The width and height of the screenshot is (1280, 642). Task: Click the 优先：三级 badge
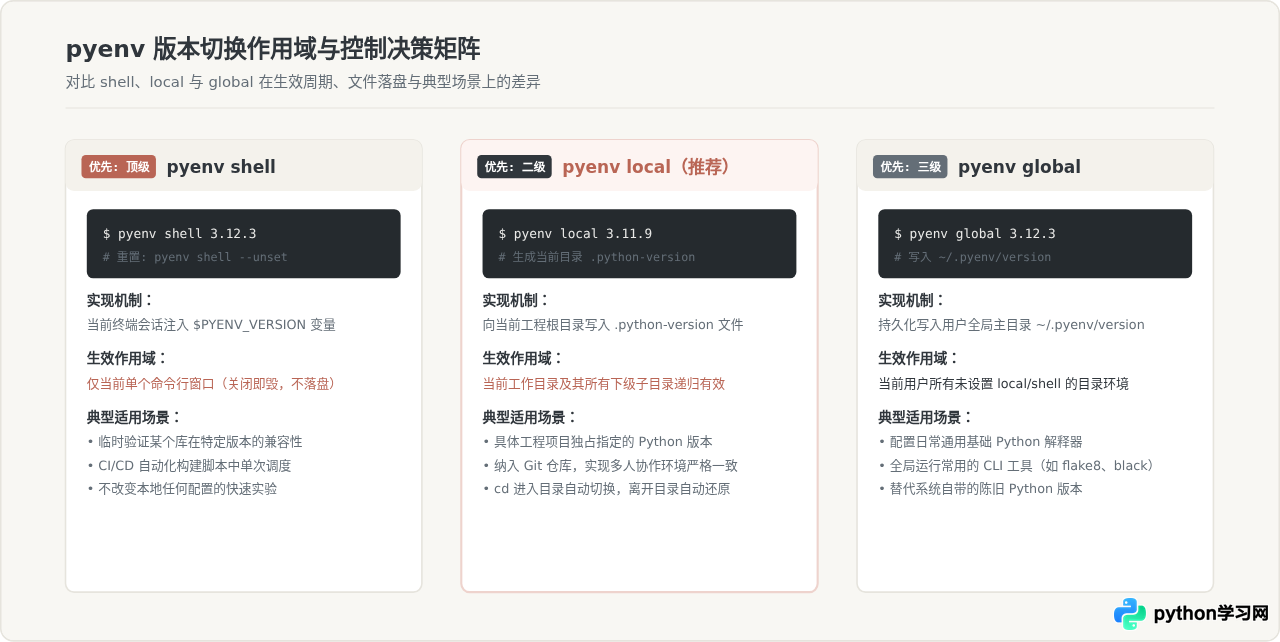(x=910, y=167)
